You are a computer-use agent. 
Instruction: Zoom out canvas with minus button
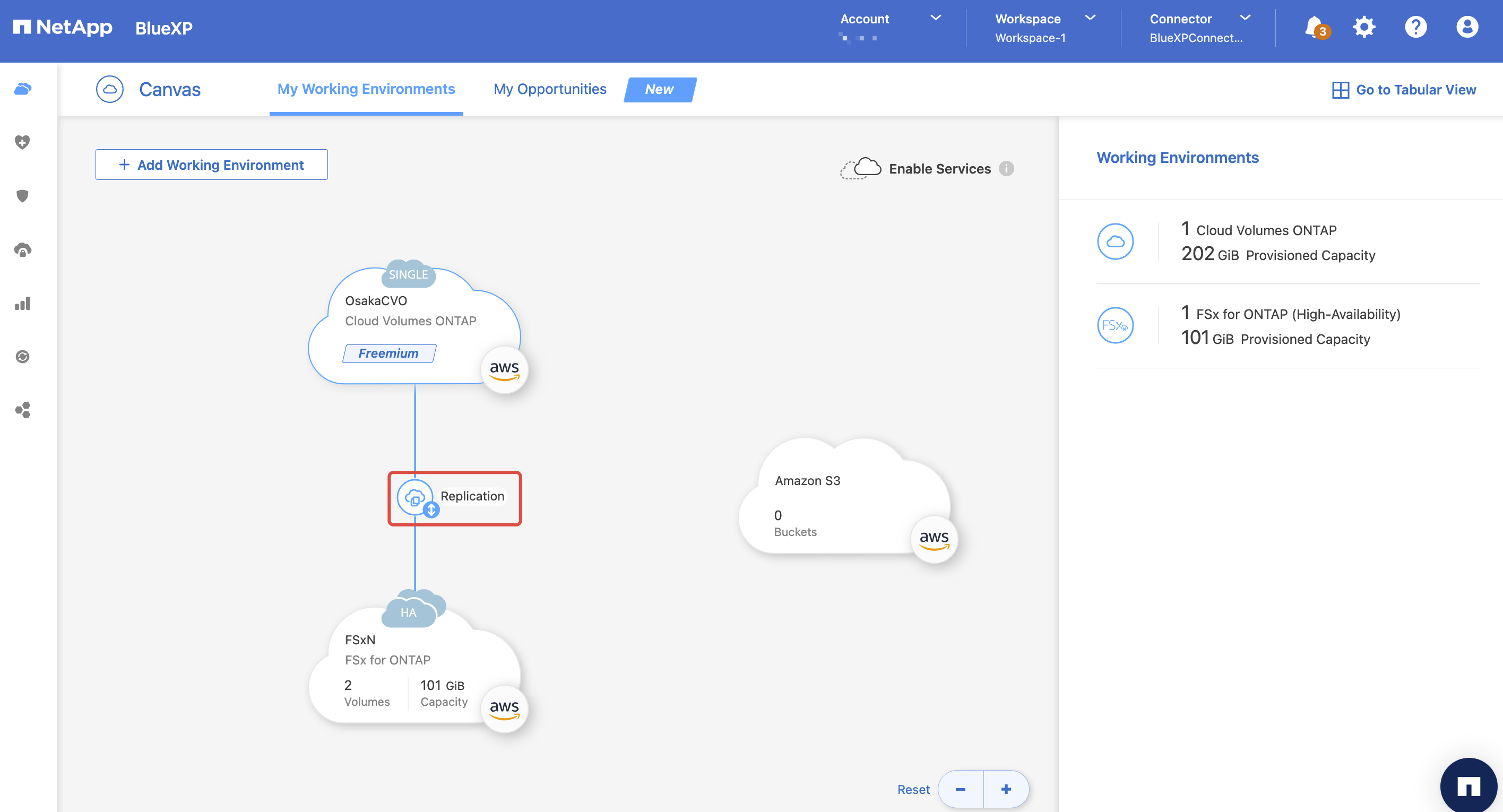[961, 789]
